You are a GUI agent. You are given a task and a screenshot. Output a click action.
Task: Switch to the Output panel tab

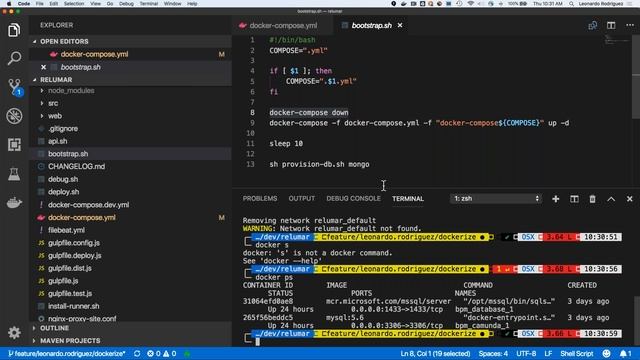click(302, 199)
